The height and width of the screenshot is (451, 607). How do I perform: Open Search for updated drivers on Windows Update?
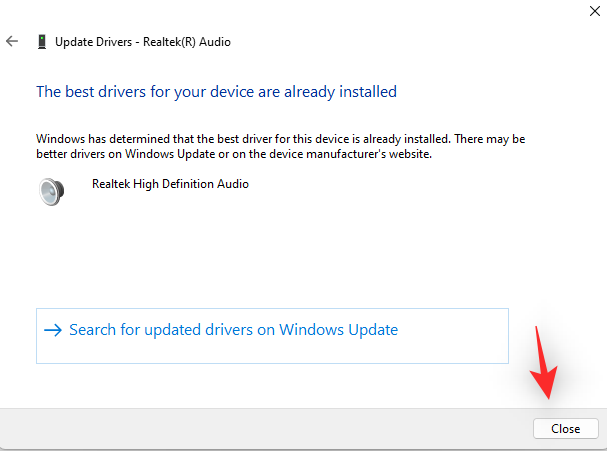tap(233, 330)
